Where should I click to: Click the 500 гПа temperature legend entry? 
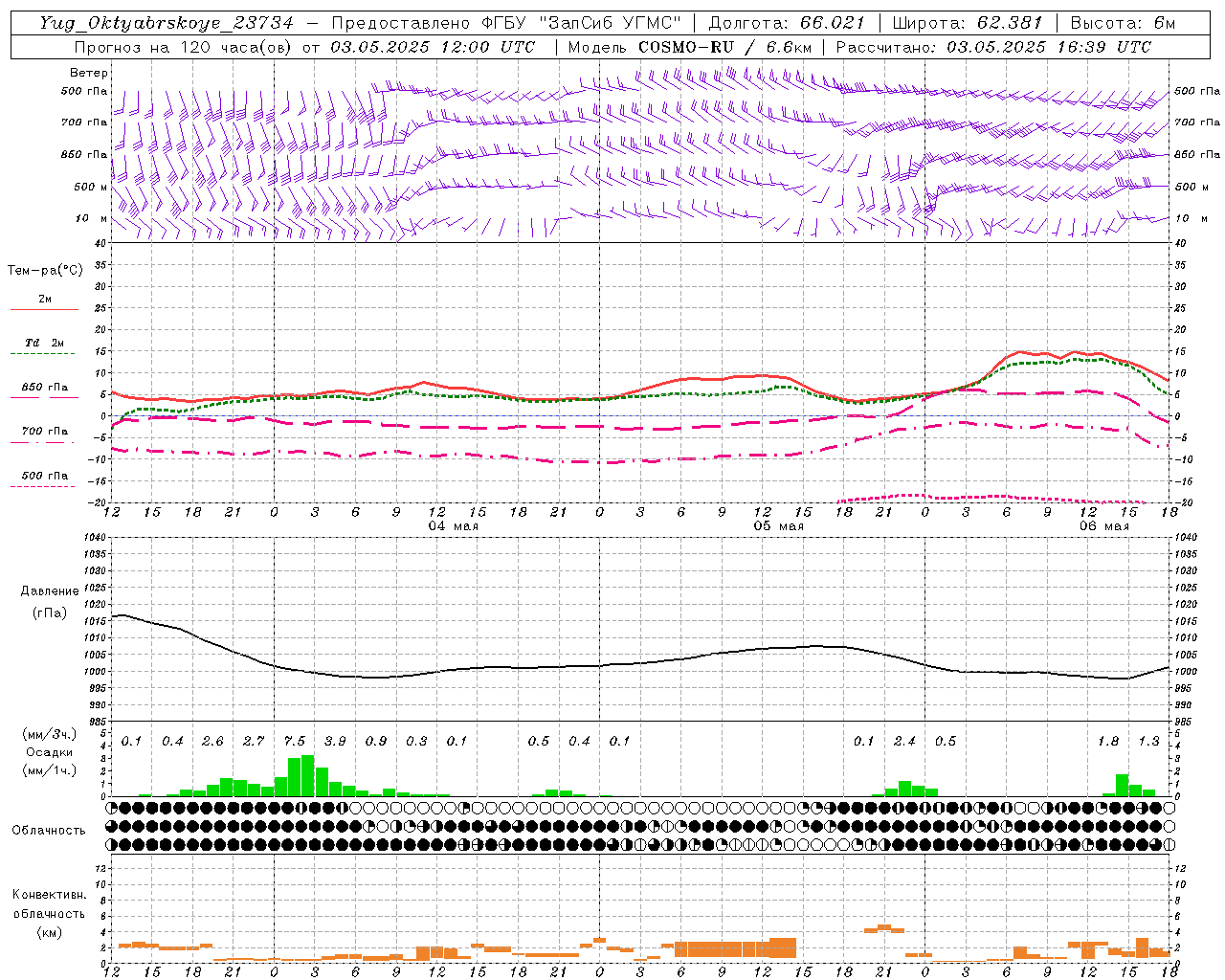45,475
